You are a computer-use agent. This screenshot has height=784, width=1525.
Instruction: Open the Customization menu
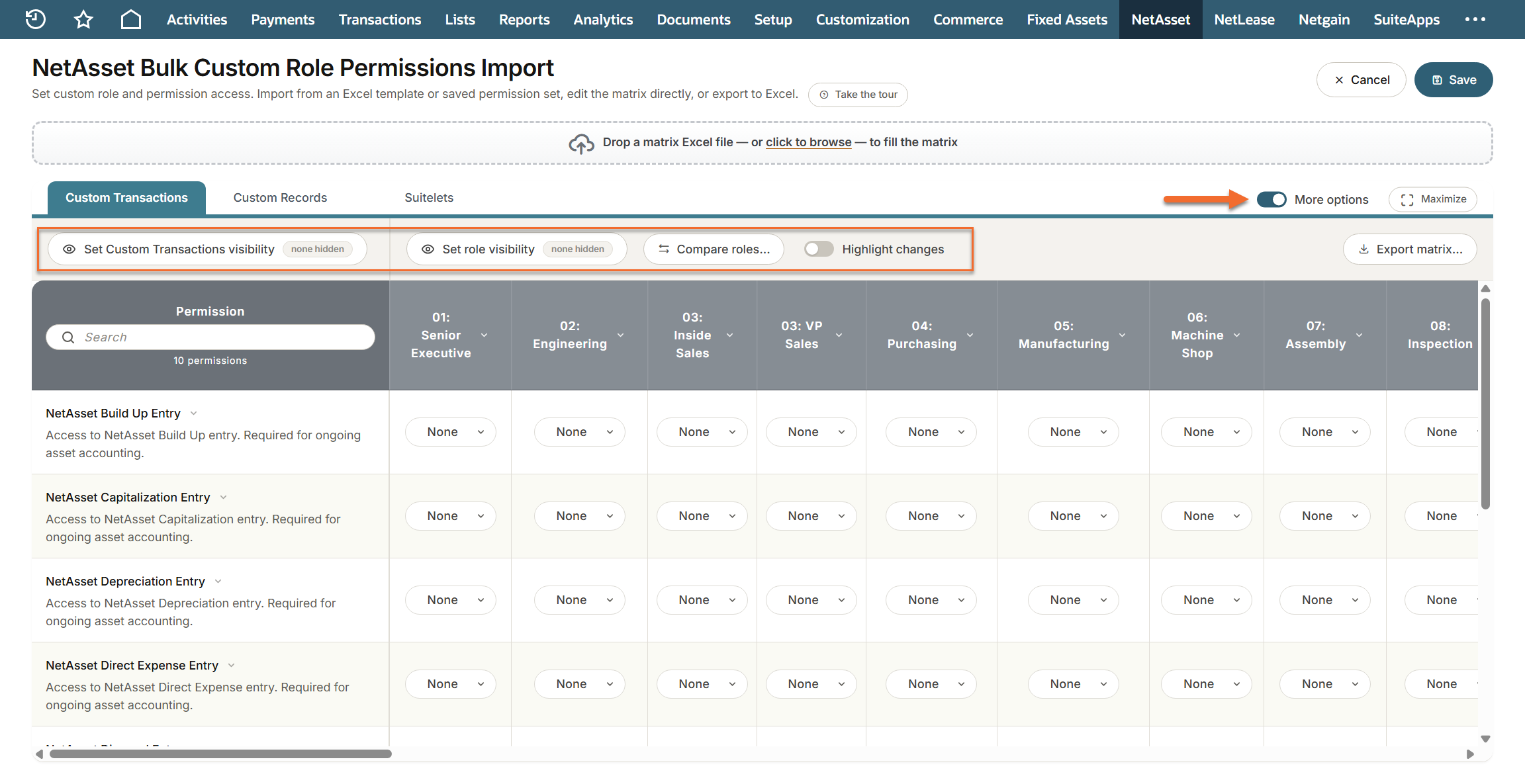[862, 19]
